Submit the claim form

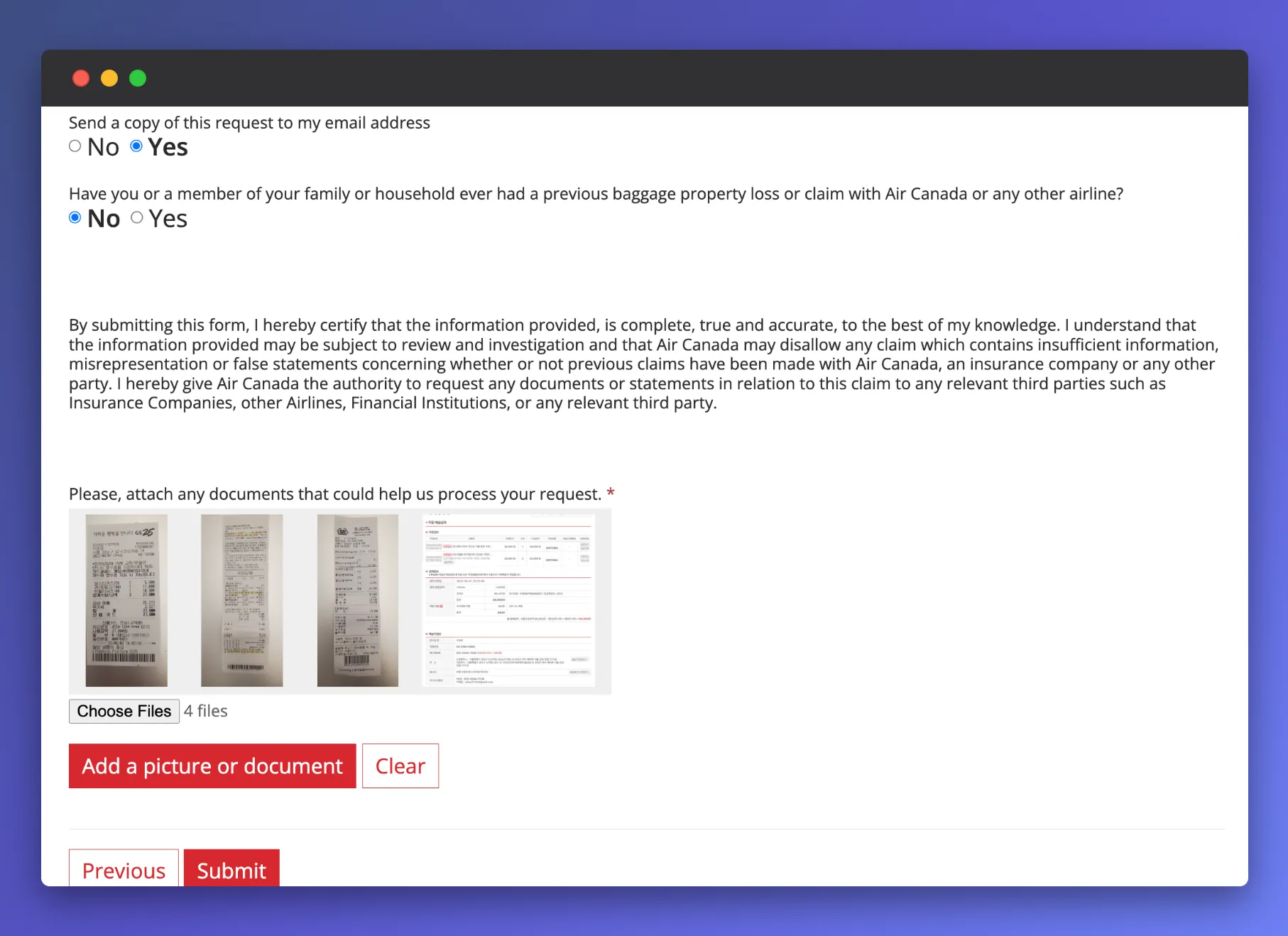click(231, 869)
